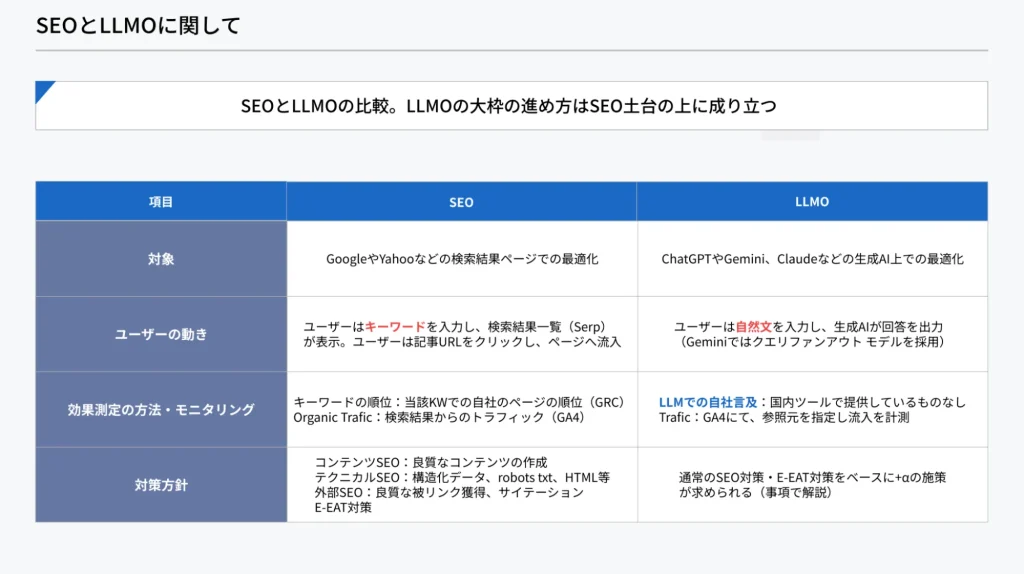Select the "対象" row label
The height and width of the screenshot is (574, 1024).
tap(161, 259)
